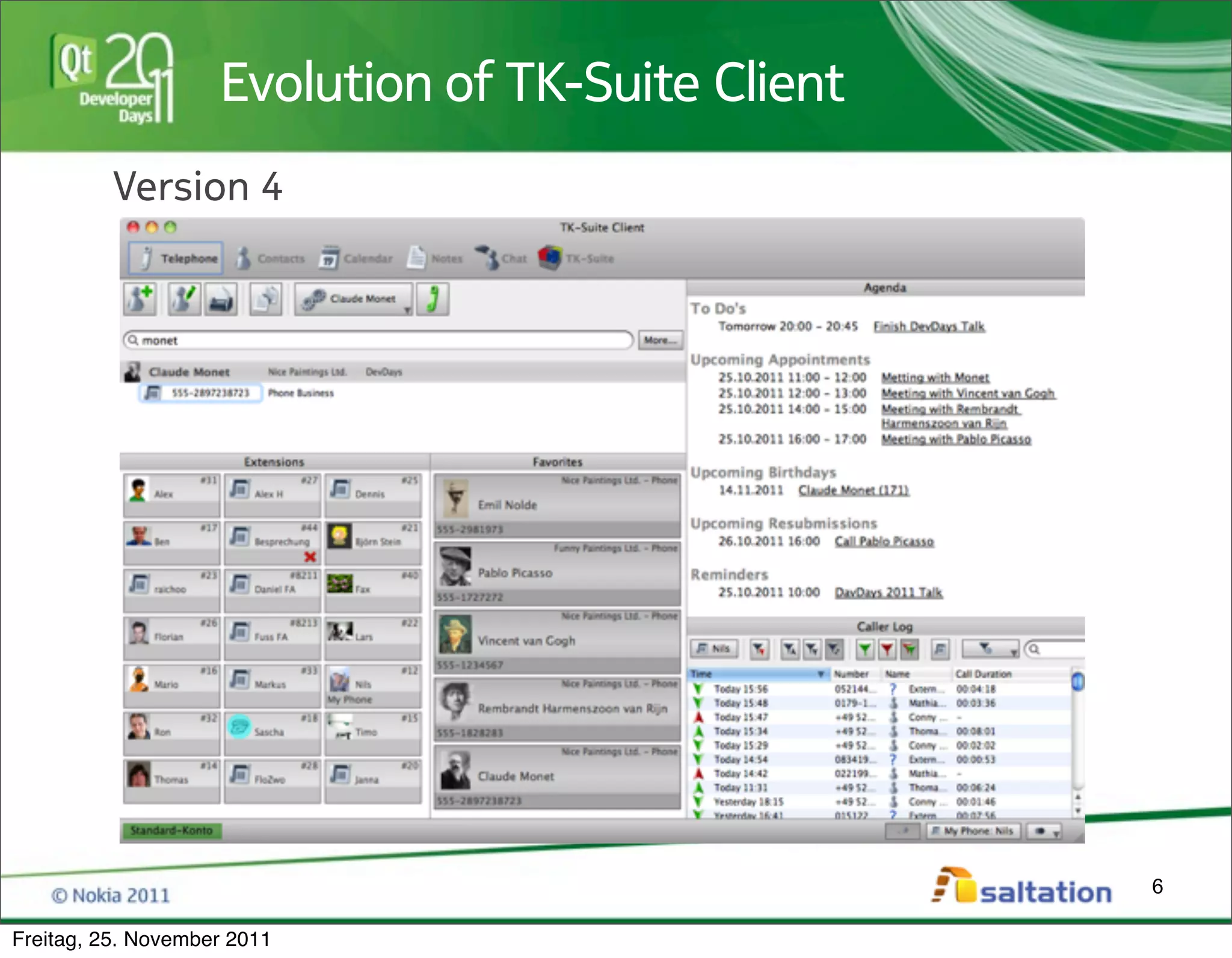Image resolution: width=1232 pixels, height=958 pixels.
Task: Open Claude Monet (171) birthday link
Action: [854, 491]
